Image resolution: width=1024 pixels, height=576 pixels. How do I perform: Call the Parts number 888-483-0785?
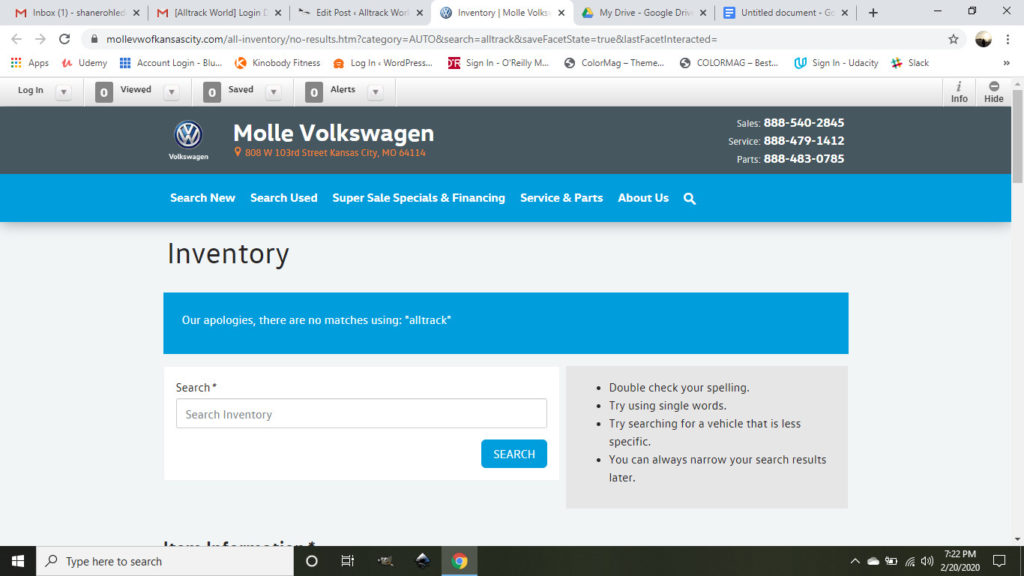pyautogui.click(x=803, y=159)
